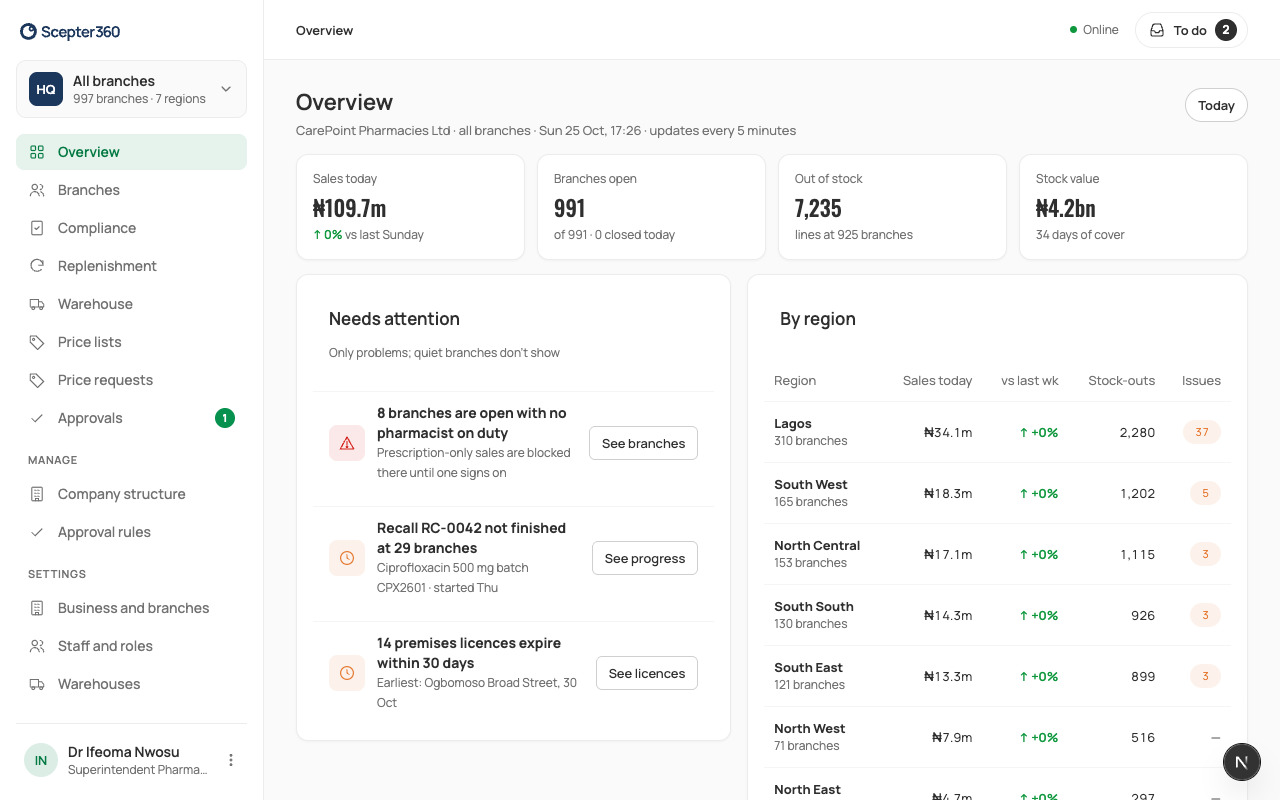Click the Approvals count badge showing 1

pos(225,418)
